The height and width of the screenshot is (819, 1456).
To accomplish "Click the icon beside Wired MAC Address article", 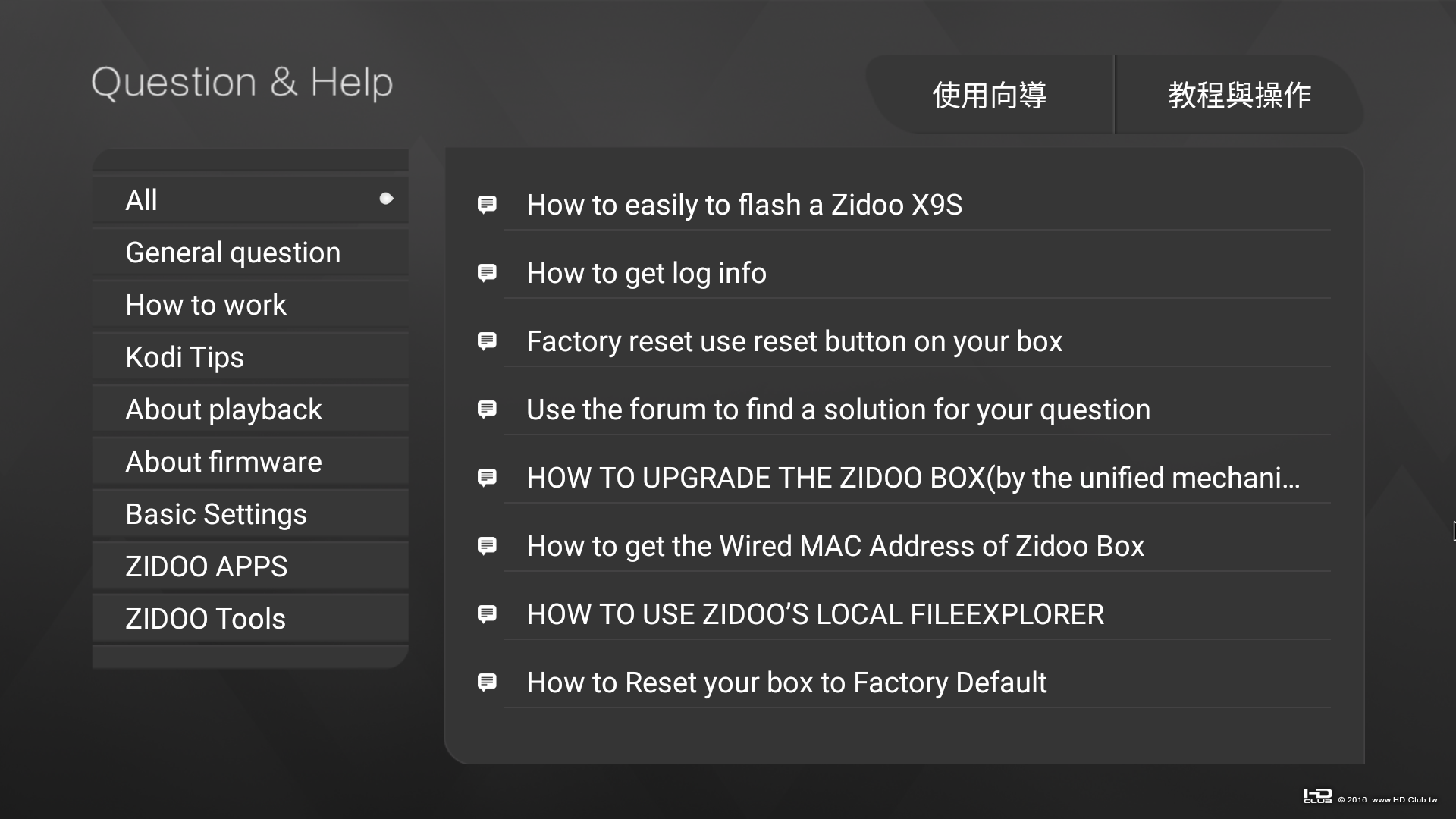I will point(487,546).
